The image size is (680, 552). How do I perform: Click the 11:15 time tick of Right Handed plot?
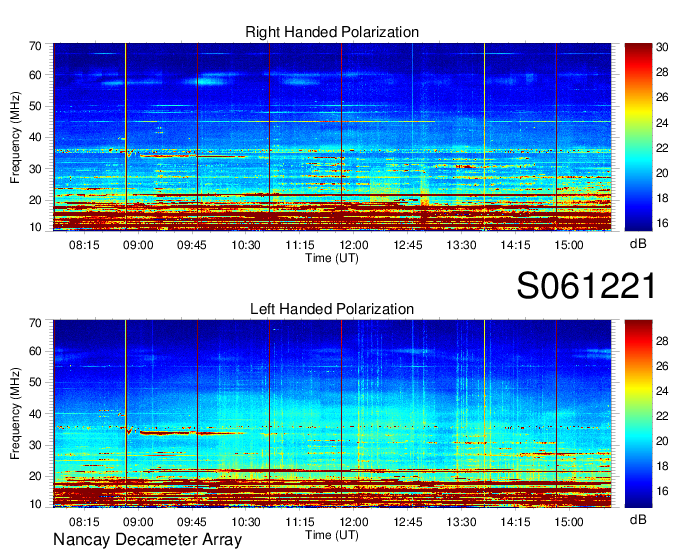tap(300, 245)
